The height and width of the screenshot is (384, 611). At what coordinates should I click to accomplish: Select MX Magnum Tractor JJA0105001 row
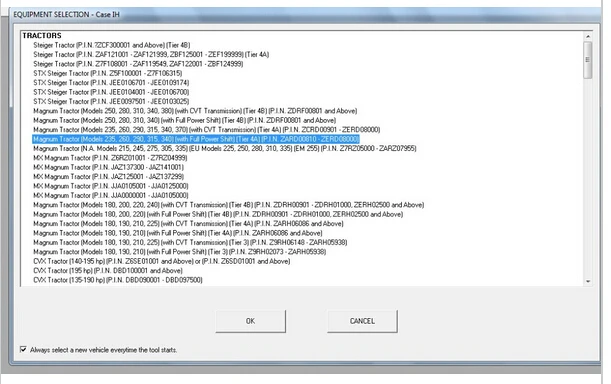click(x=111, y=186)
